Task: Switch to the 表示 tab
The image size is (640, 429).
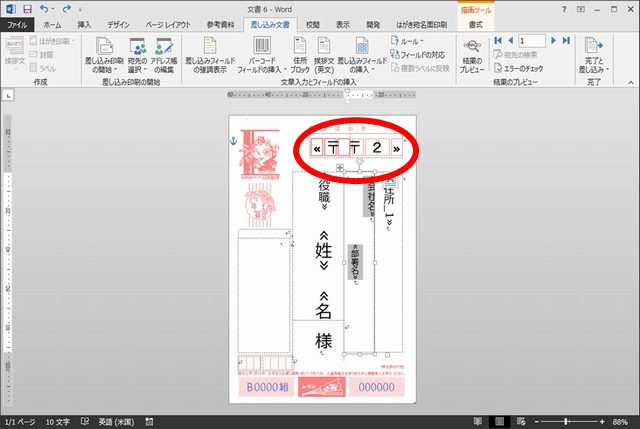Action: 343,25
